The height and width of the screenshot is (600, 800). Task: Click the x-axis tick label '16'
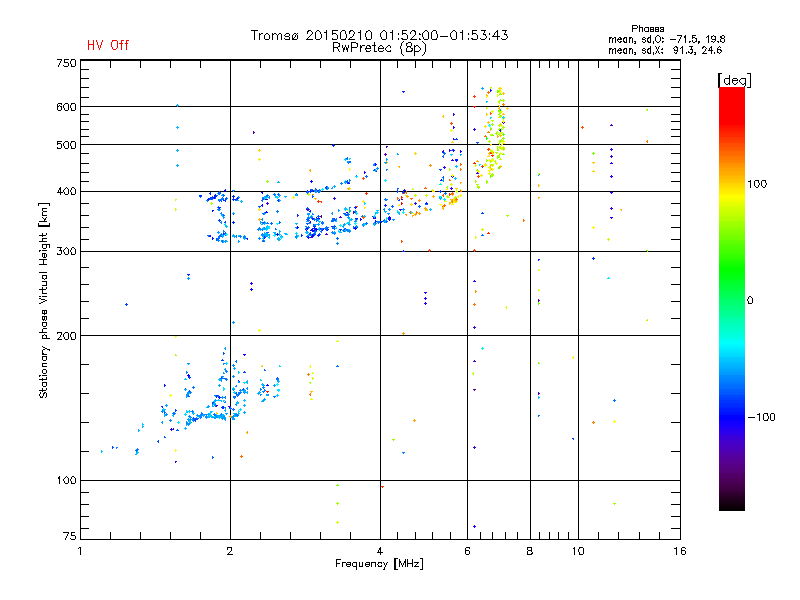pyautogui.click(x=680, y=551)
